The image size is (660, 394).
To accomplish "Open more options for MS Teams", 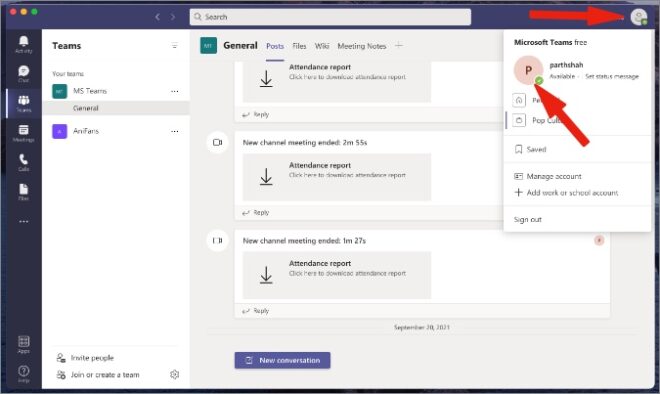I will 175,91.
